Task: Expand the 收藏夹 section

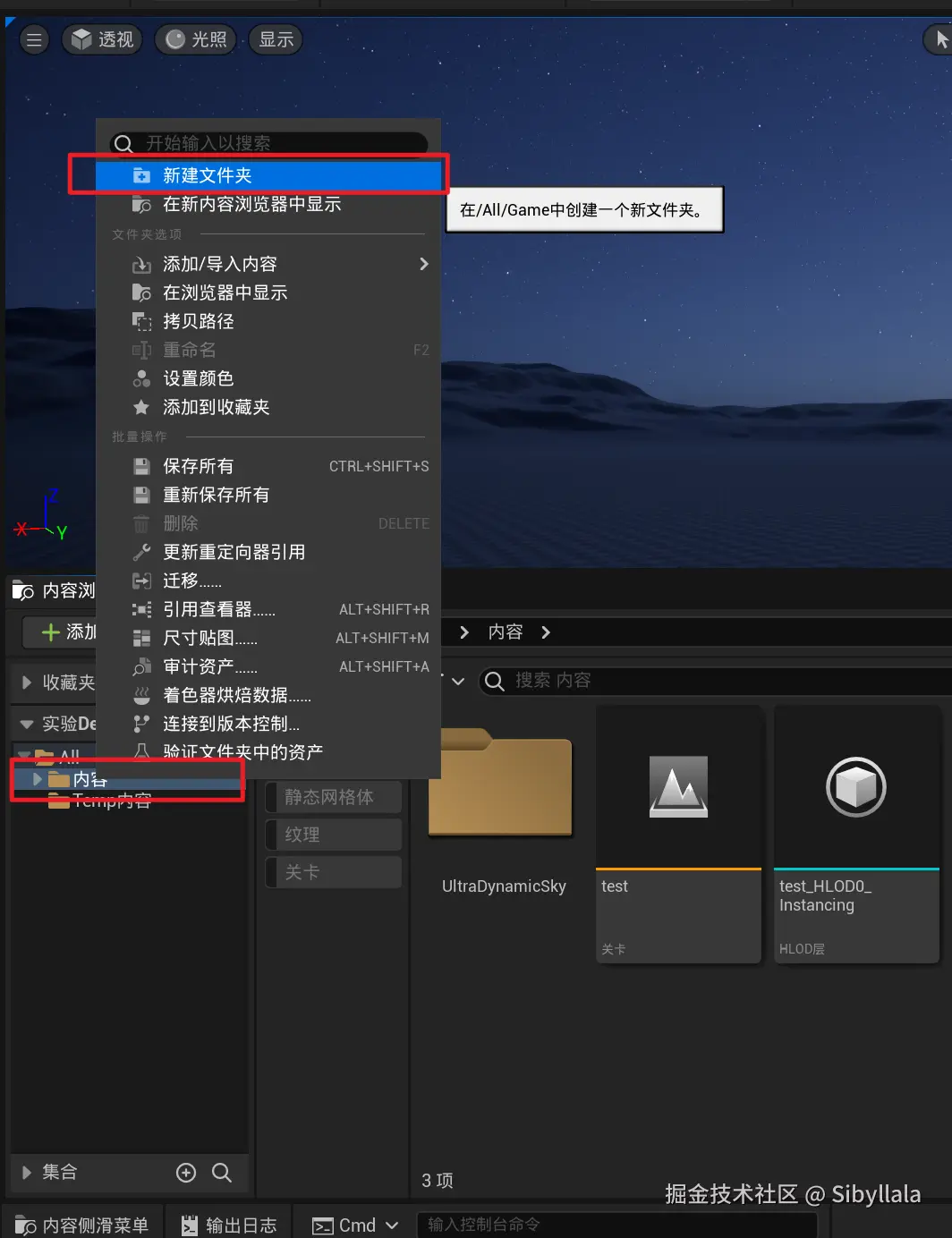Action: click(x=27, y=683)
